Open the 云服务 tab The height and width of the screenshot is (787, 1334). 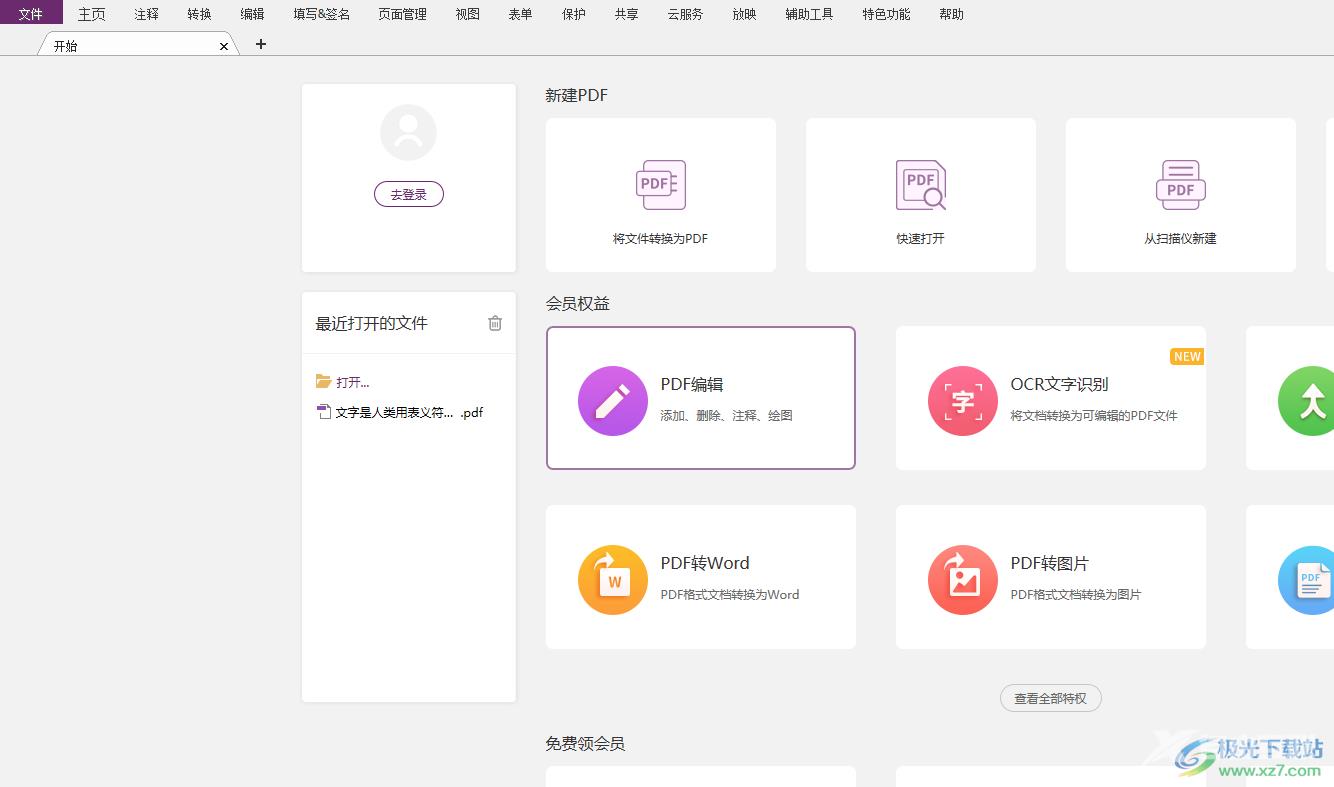pyautogui.click(x=685, y=14)
